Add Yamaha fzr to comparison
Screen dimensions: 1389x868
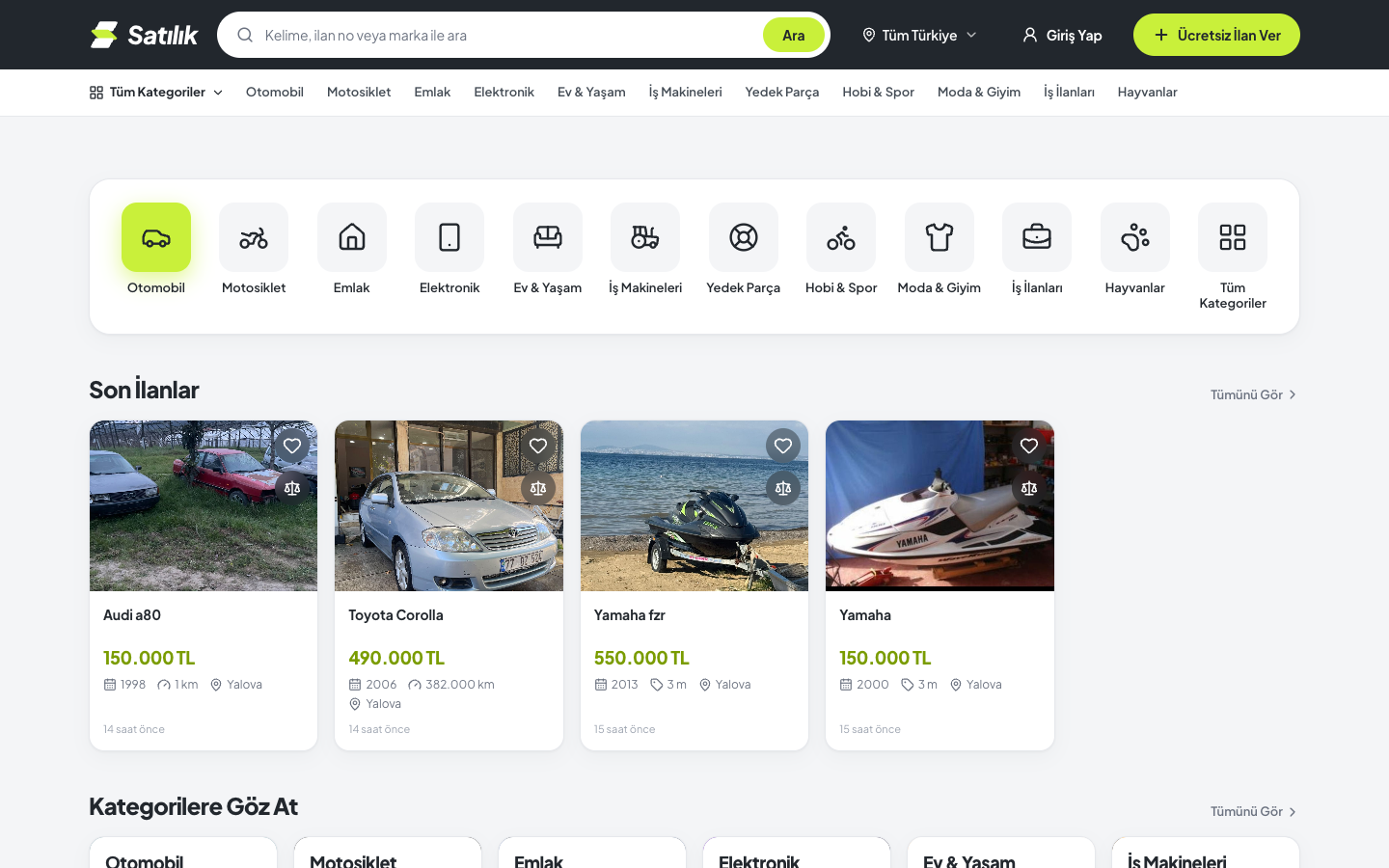click(x=783, y=488)
